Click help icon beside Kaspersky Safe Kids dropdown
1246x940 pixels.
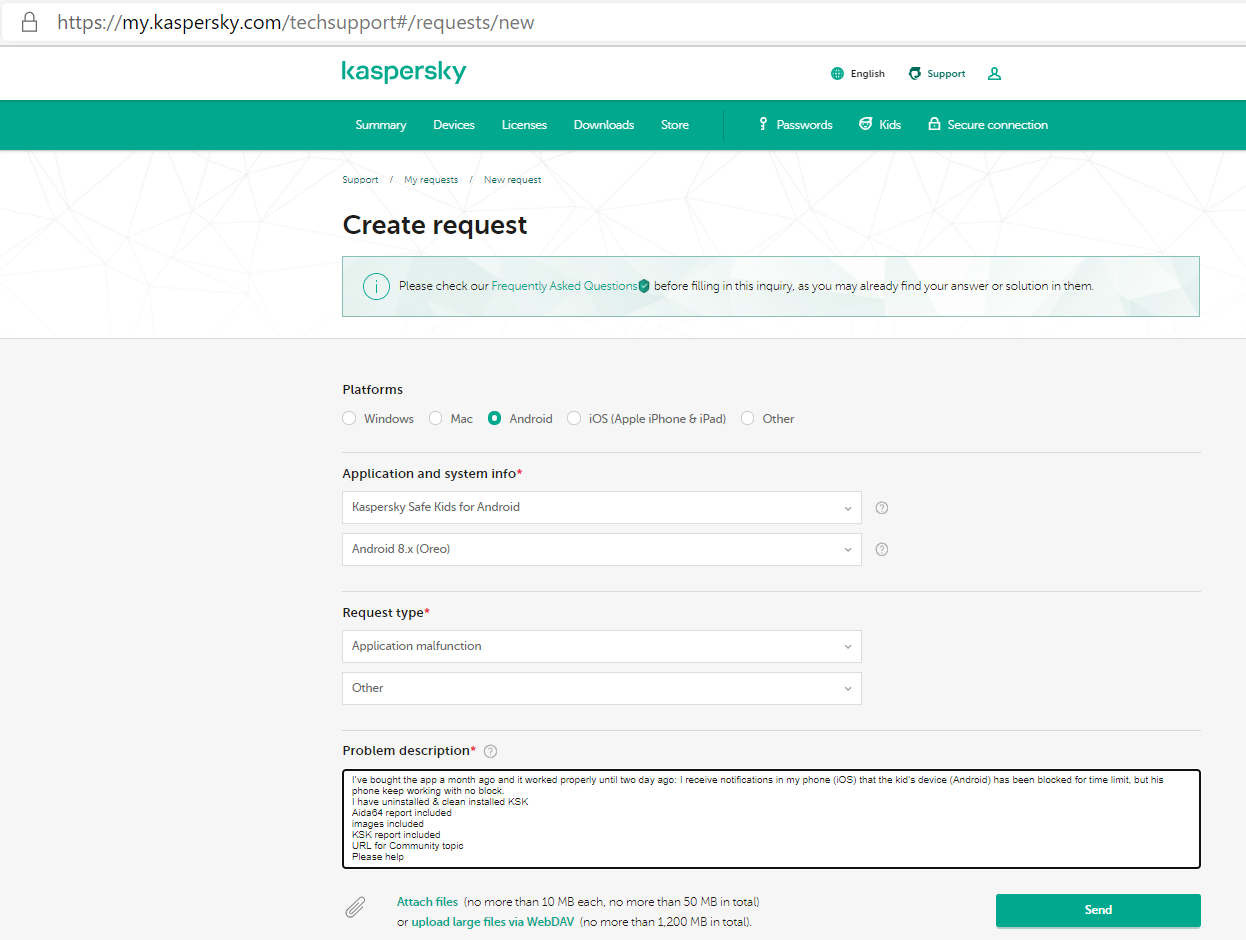pyautogui.click(x=882, y=508)
